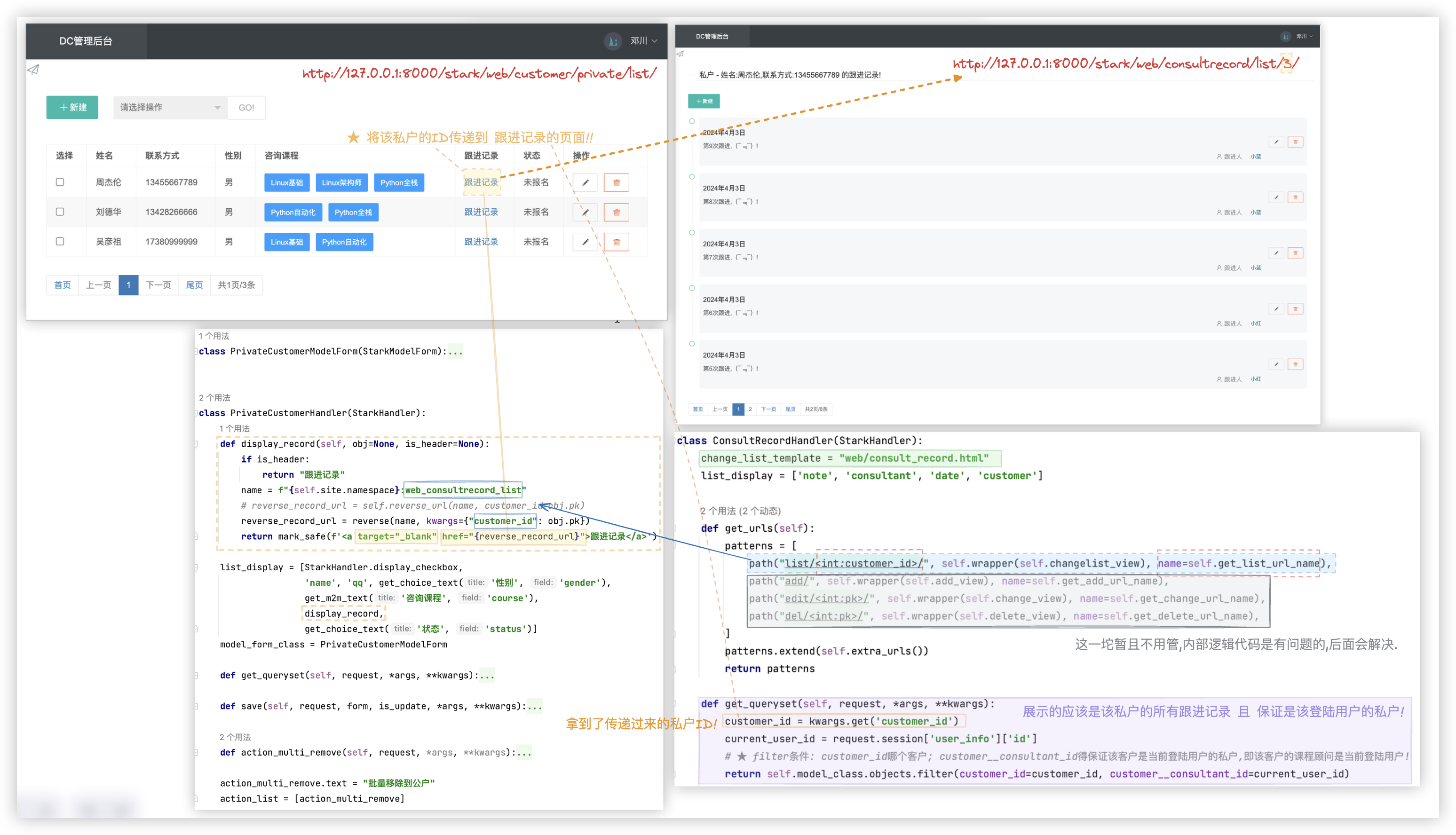Image resolution: width=1456 pixels, height=835 pixels.
Task: Click edit pencil icon for 周杰伦 row
Action: point(585,182)
